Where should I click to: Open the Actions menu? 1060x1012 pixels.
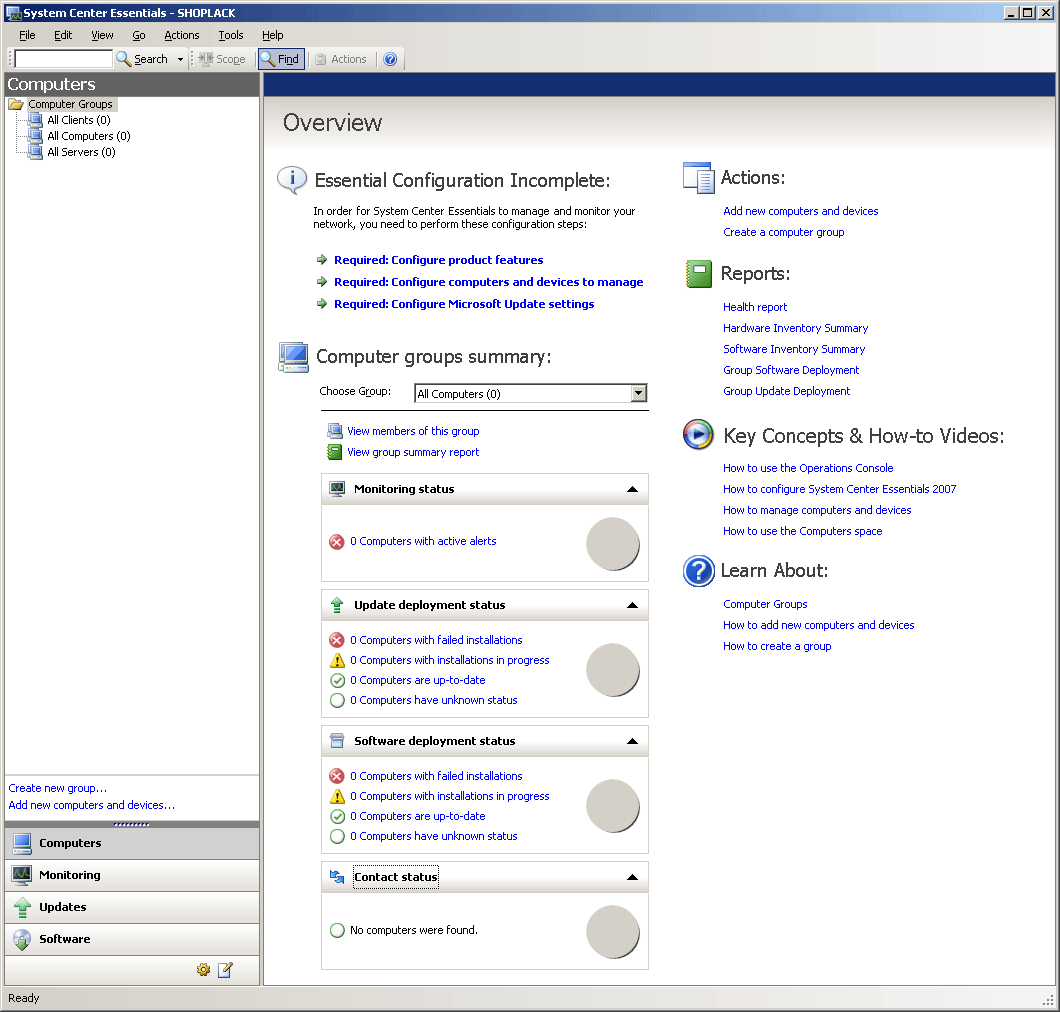(182, 35)
